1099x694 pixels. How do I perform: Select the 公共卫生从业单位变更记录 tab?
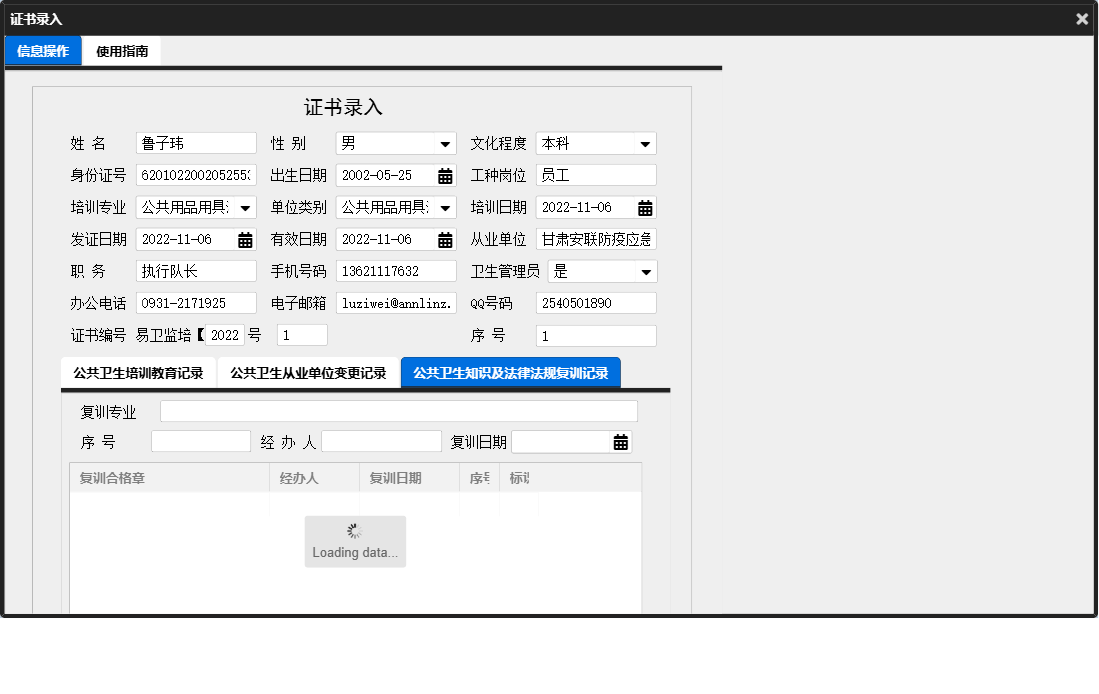(308, 371)
